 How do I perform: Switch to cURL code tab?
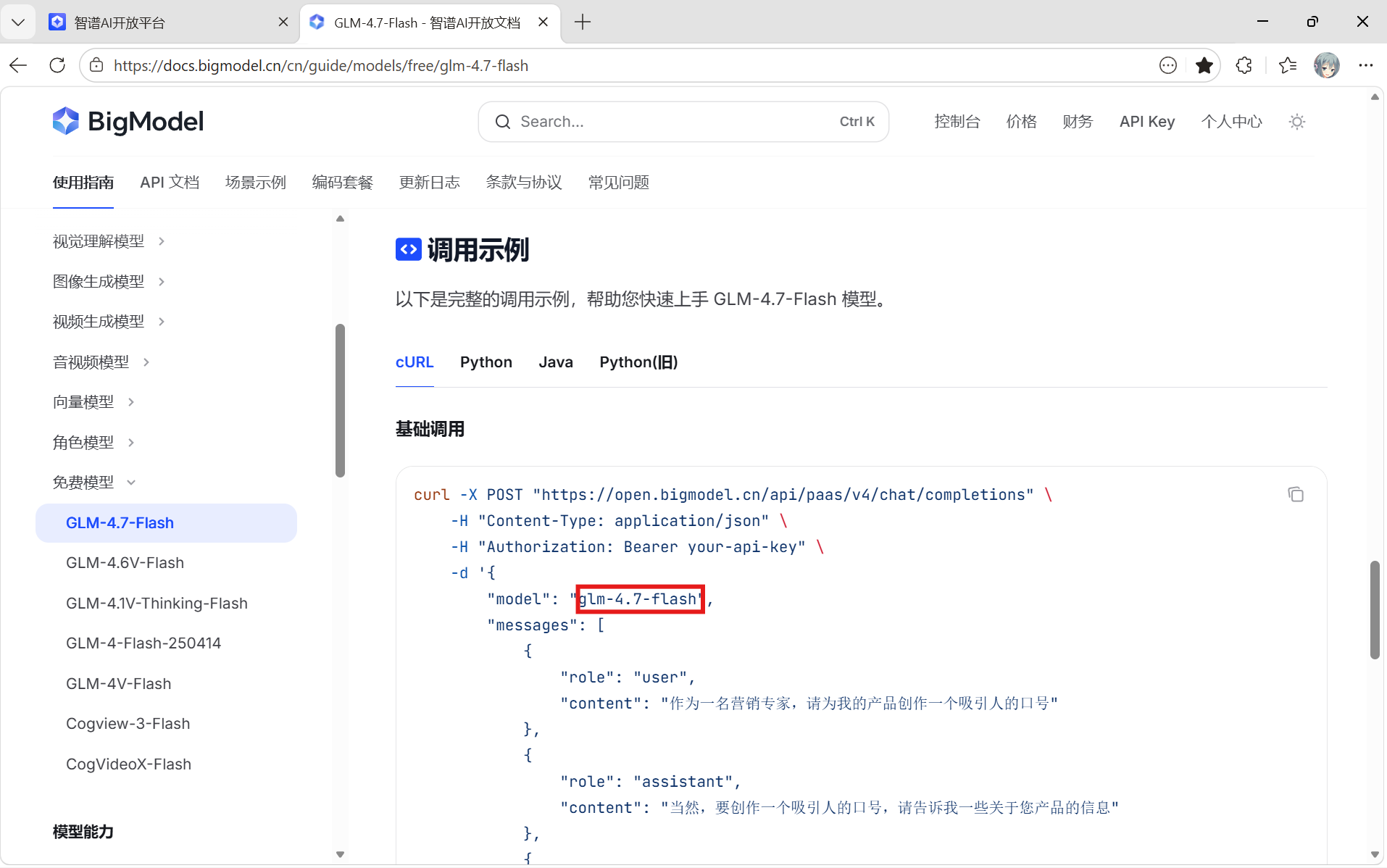pos(415,362)
